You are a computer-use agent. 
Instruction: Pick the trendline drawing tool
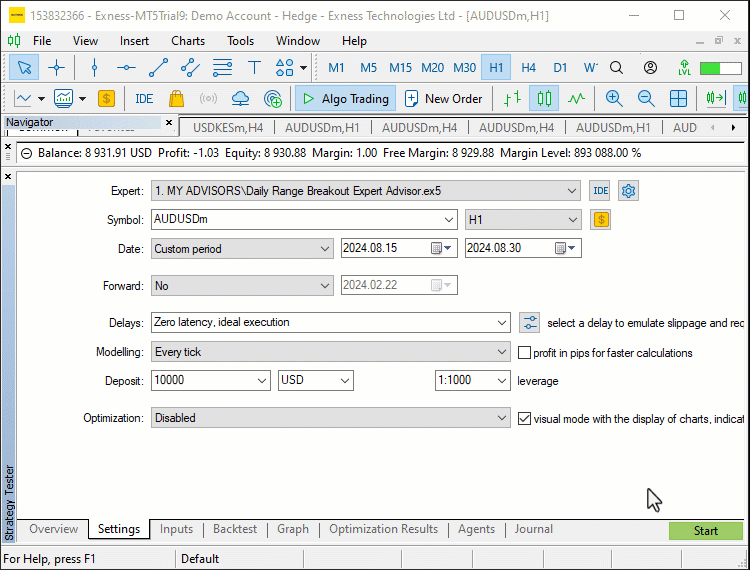click(x=158, y=67)
